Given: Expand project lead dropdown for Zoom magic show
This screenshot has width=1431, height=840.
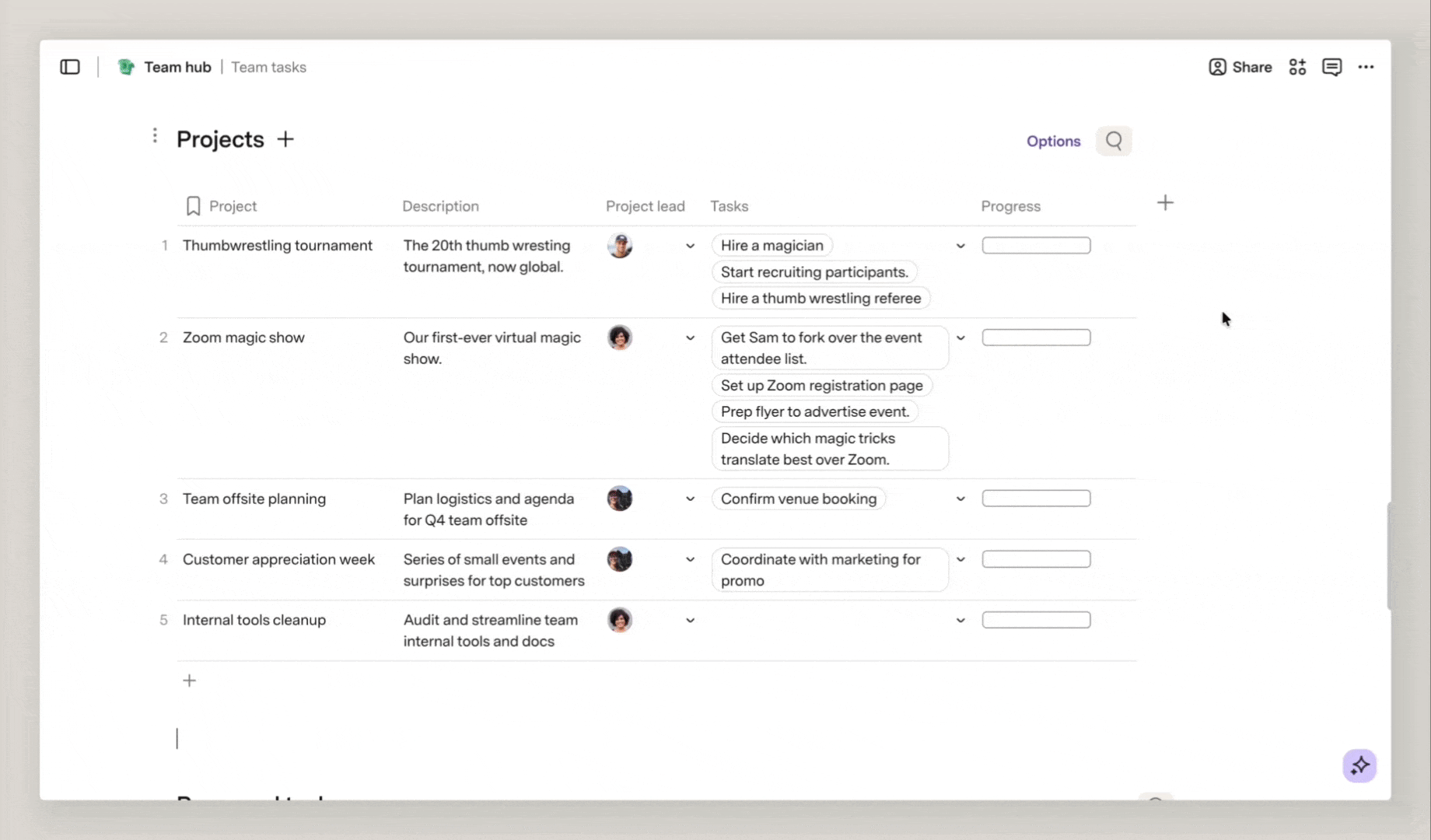Looking at the screenshot, I should (x=690, y=338).
